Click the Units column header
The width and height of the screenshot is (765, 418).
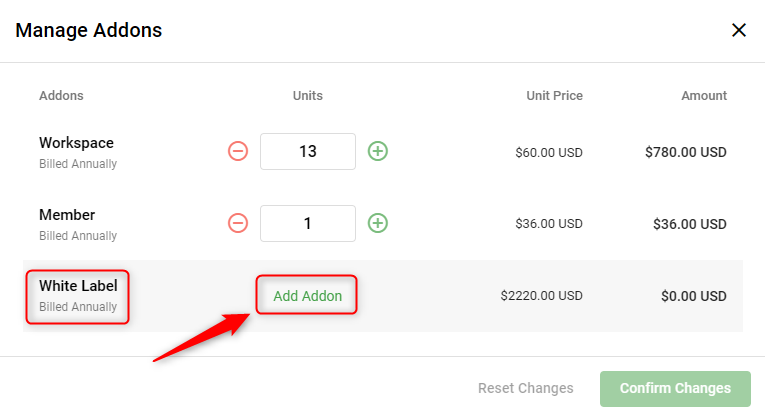click(307, 96)
